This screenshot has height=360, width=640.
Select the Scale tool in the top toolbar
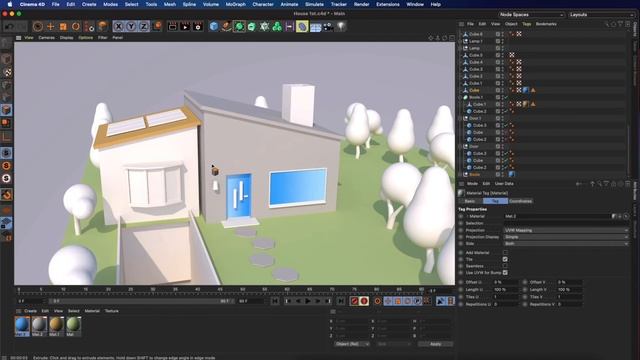click(63, 27)
